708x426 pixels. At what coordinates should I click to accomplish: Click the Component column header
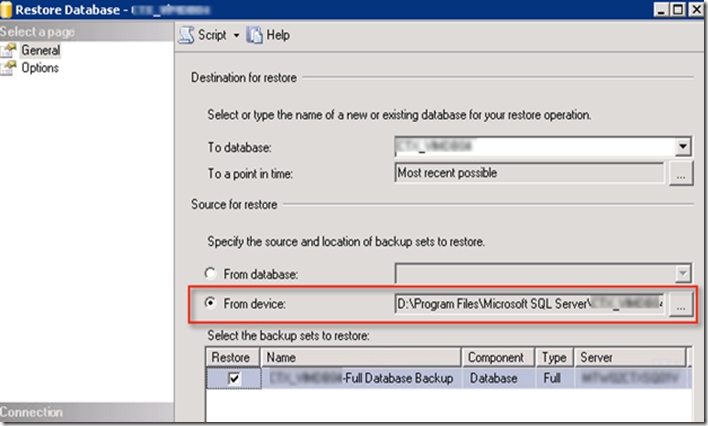click(498, 357)
